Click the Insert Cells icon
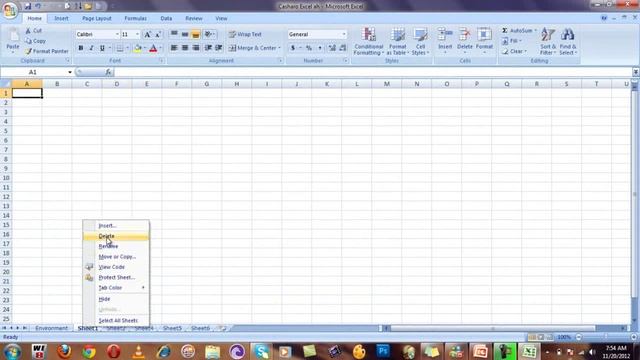 pyautogui.click(x=445, y=35)
